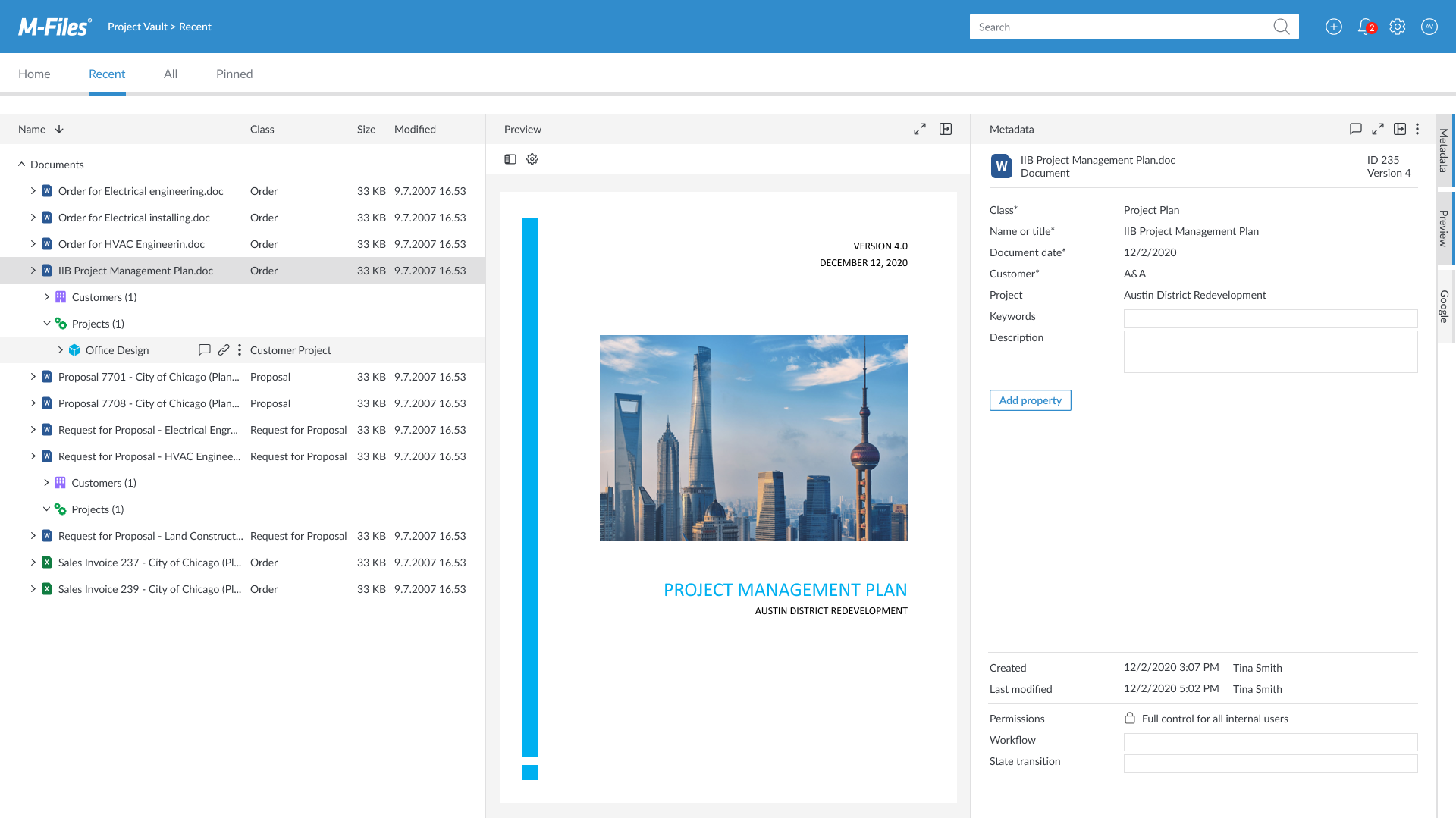Open preview settings gear icon
The height and width of the screenshot is (818, 1456).
point(532,159)
